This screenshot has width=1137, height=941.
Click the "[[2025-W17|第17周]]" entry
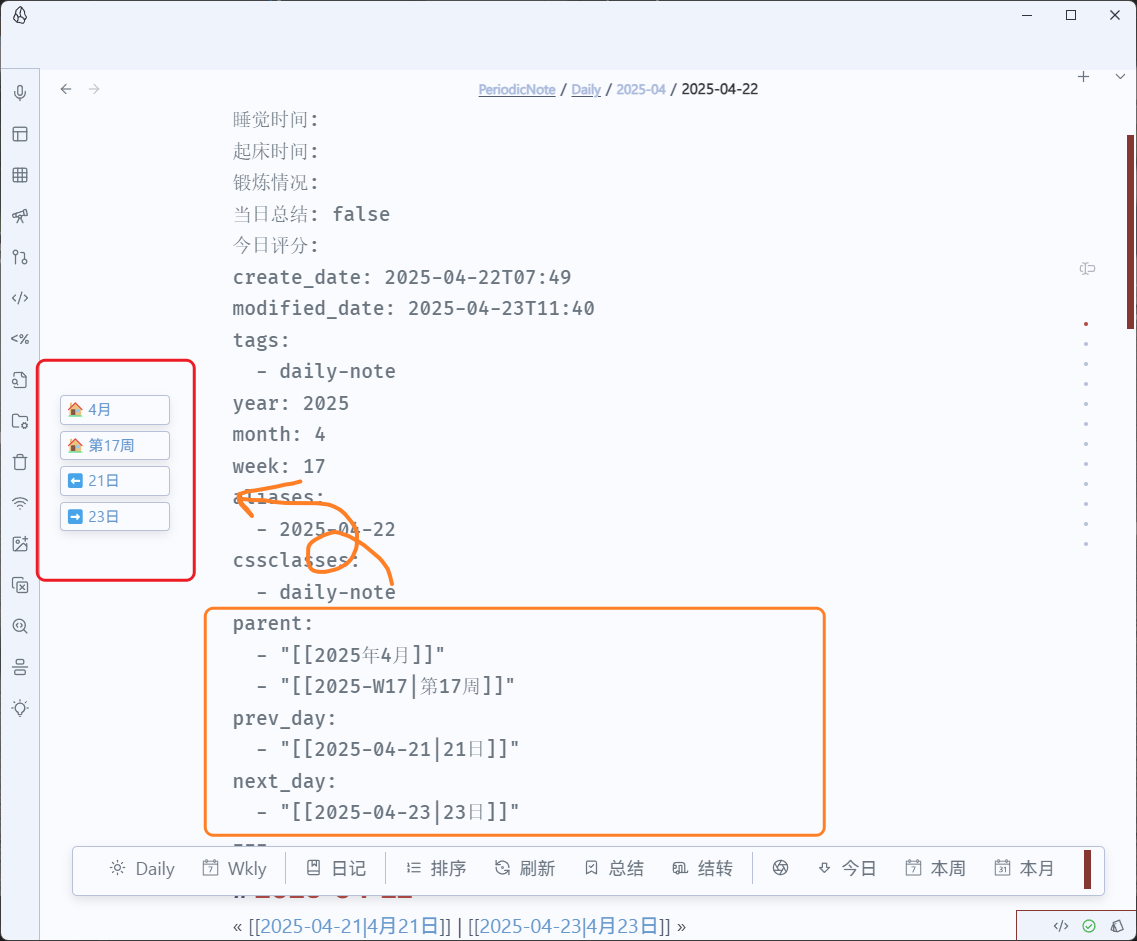[x=397, y=686]
